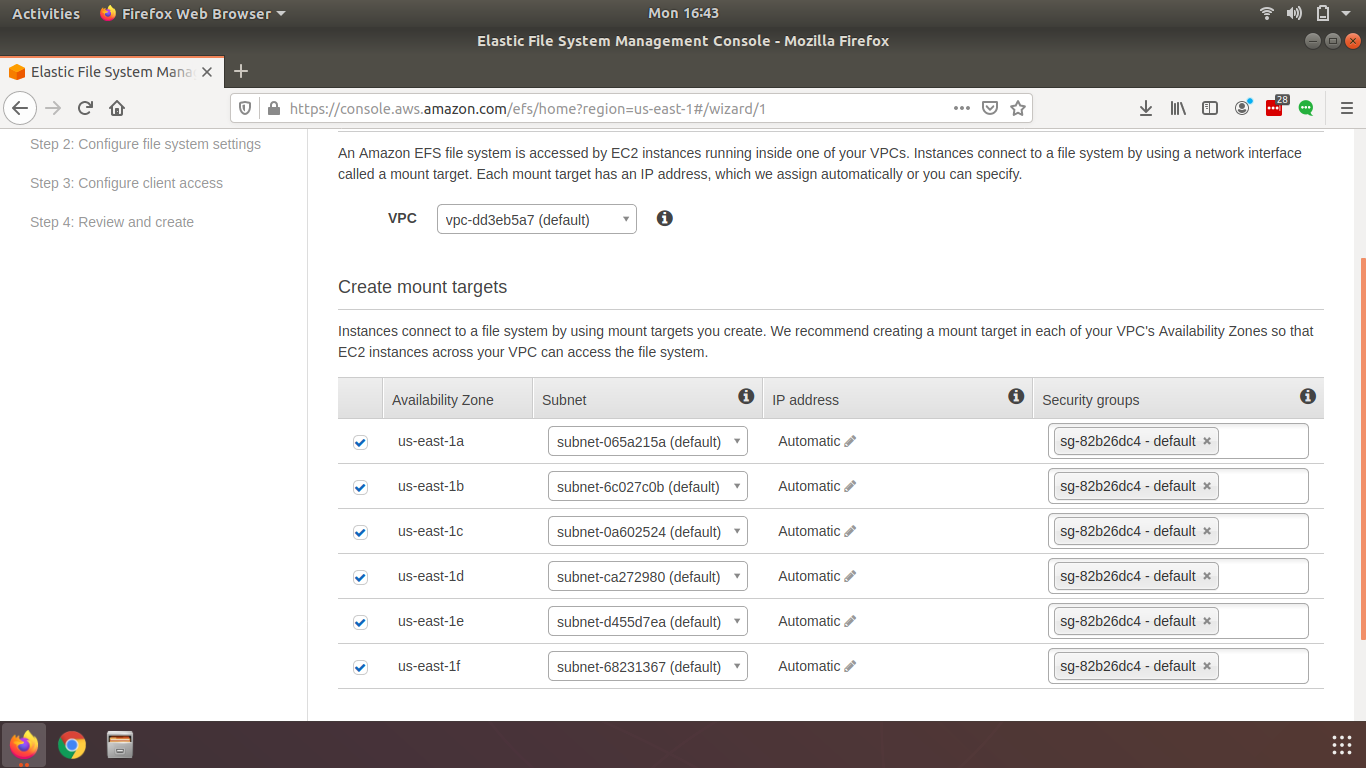The image size is (1366, 768).
Task: Open the clock calendar Mon 16:43
Action: tap(683, 13)
